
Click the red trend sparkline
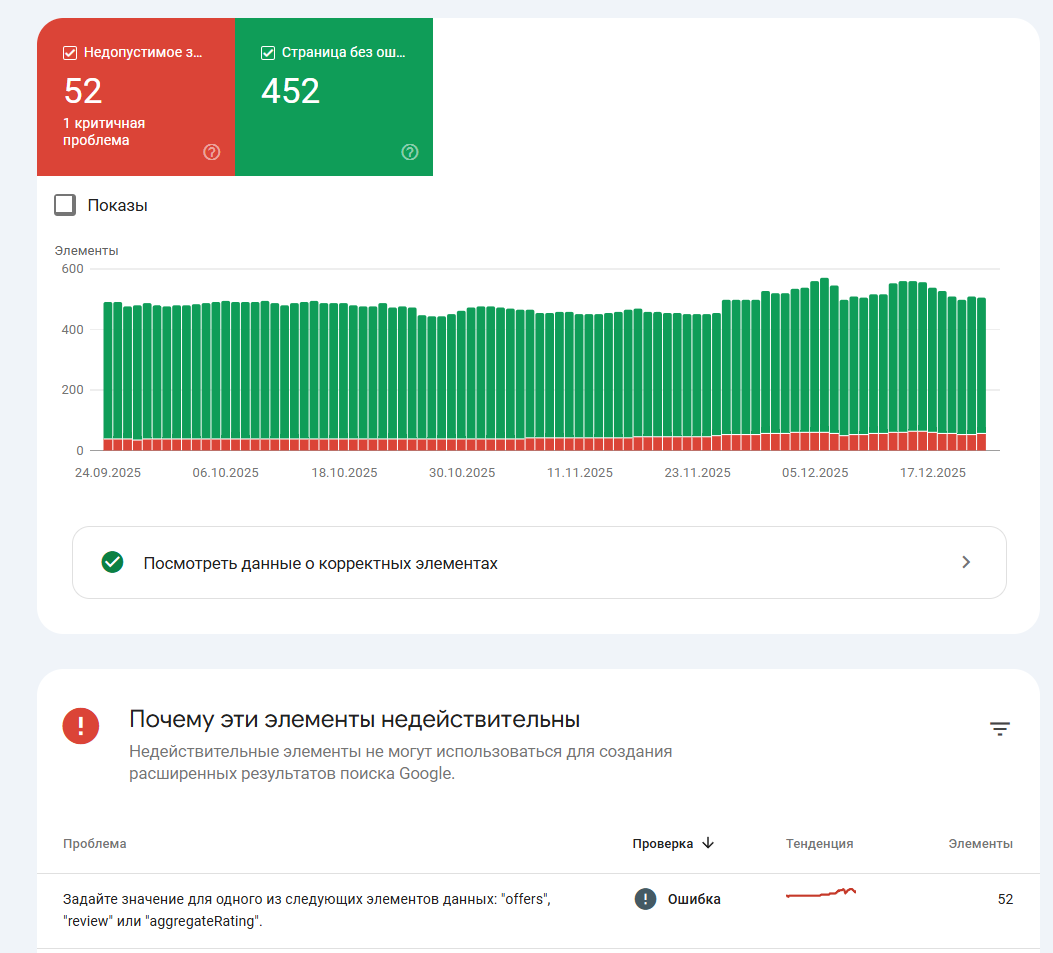(821, 893)
